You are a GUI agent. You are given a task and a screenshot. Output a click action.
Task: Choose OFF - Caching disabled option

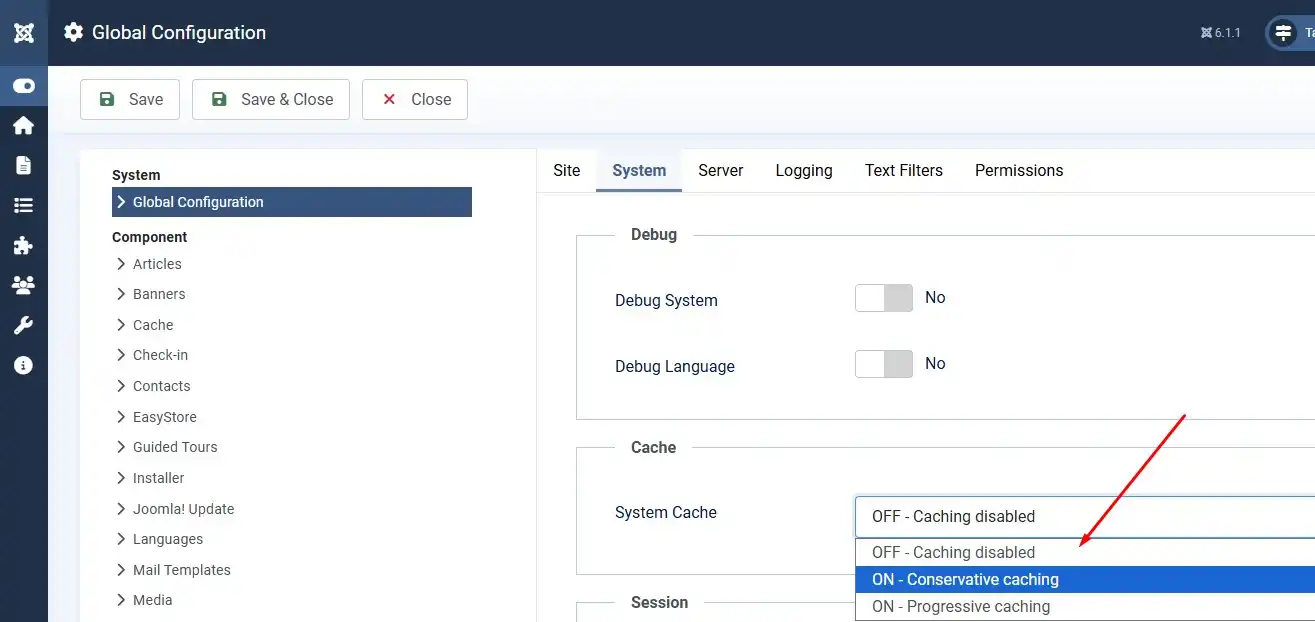[x=1085, y=552]
